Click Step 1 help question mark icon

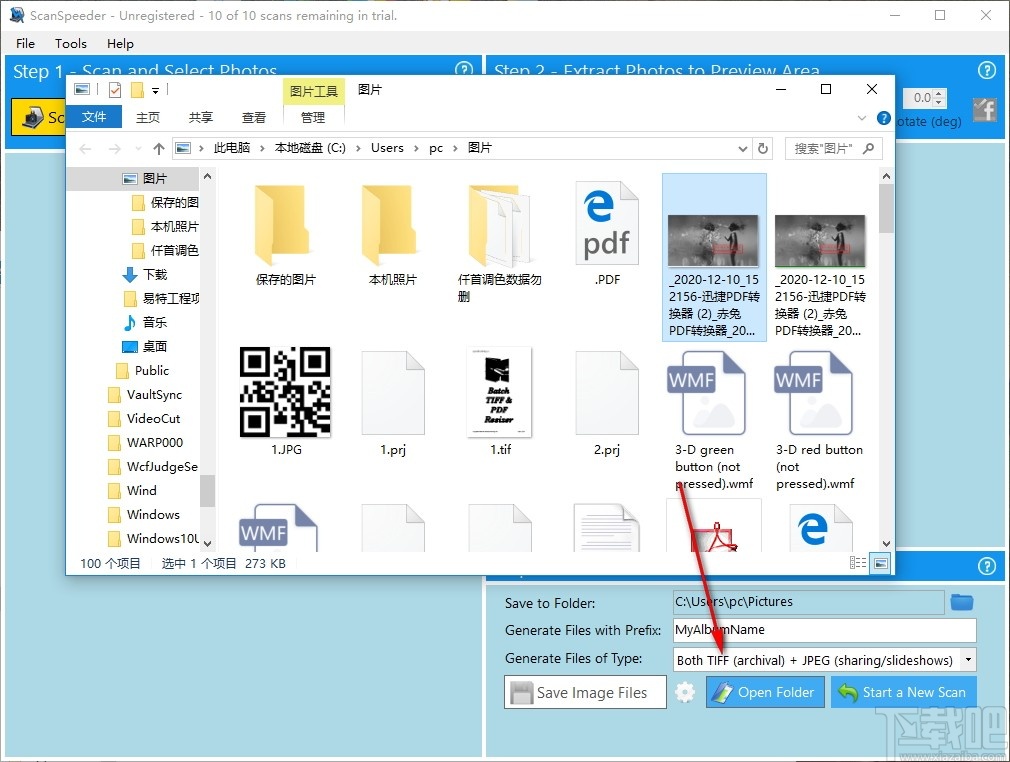[464, 69]
